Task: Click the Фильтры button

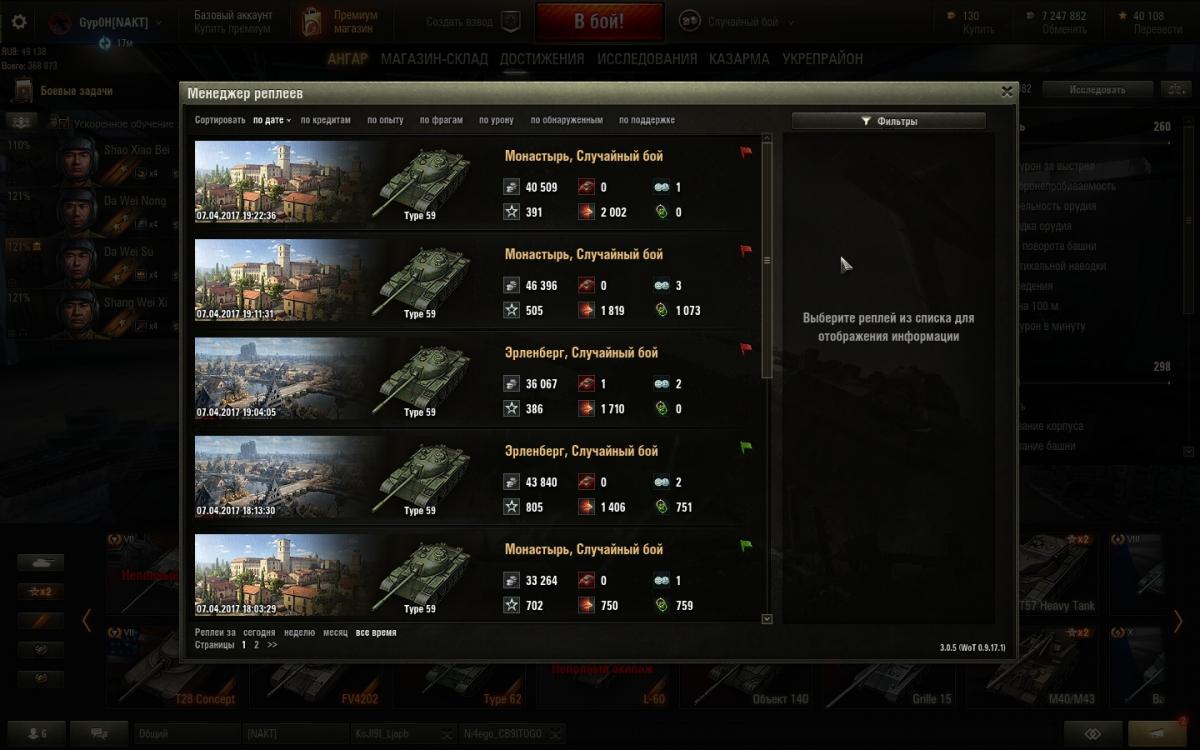Action: 889,121
